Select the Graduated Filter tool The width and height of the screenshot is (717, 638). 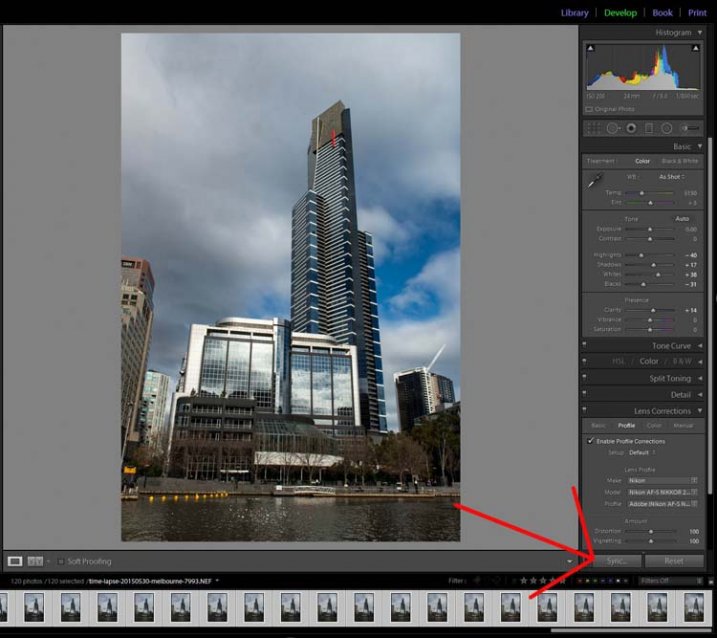pos(648,128)
